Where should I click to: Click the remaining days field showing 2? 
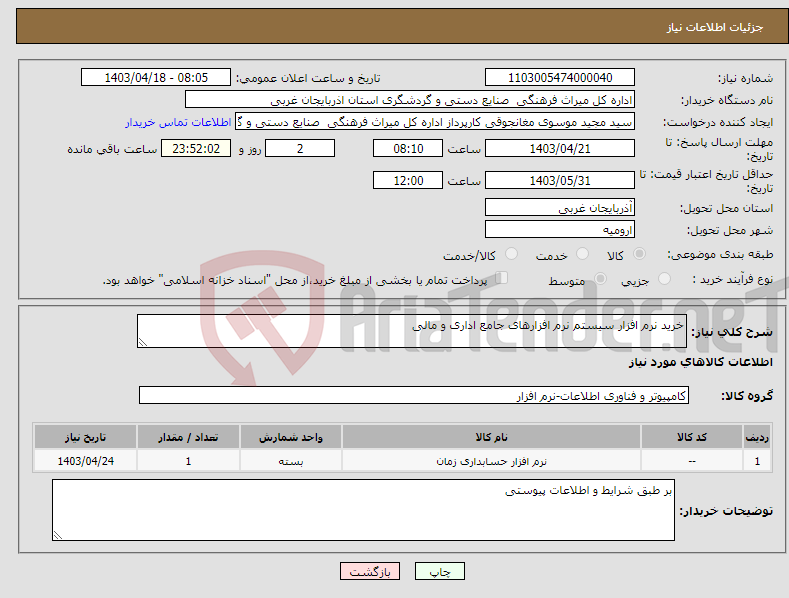tap(300, 148)
